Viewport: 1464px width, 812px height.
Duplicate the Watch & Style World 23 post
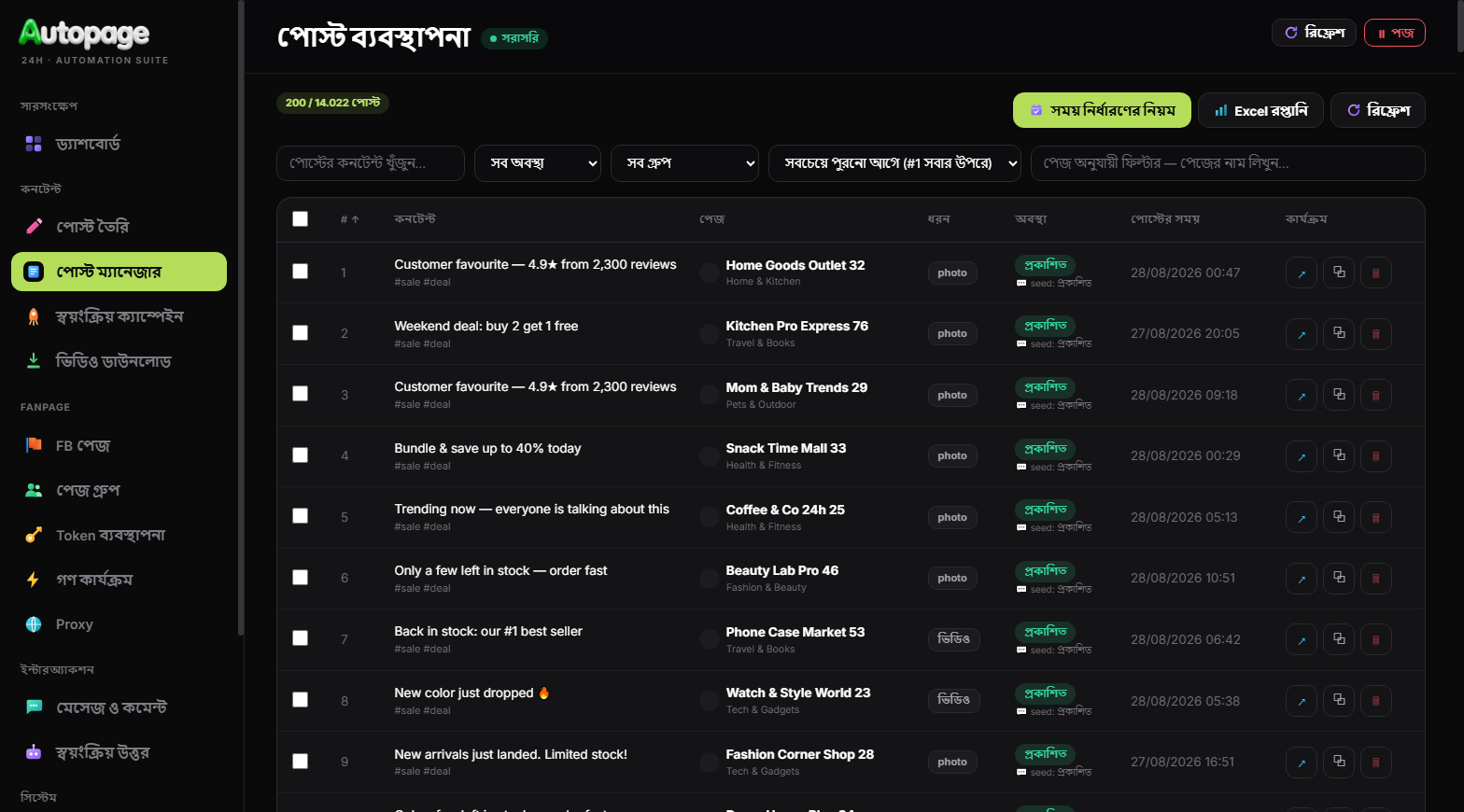(x=1339, y=701)
